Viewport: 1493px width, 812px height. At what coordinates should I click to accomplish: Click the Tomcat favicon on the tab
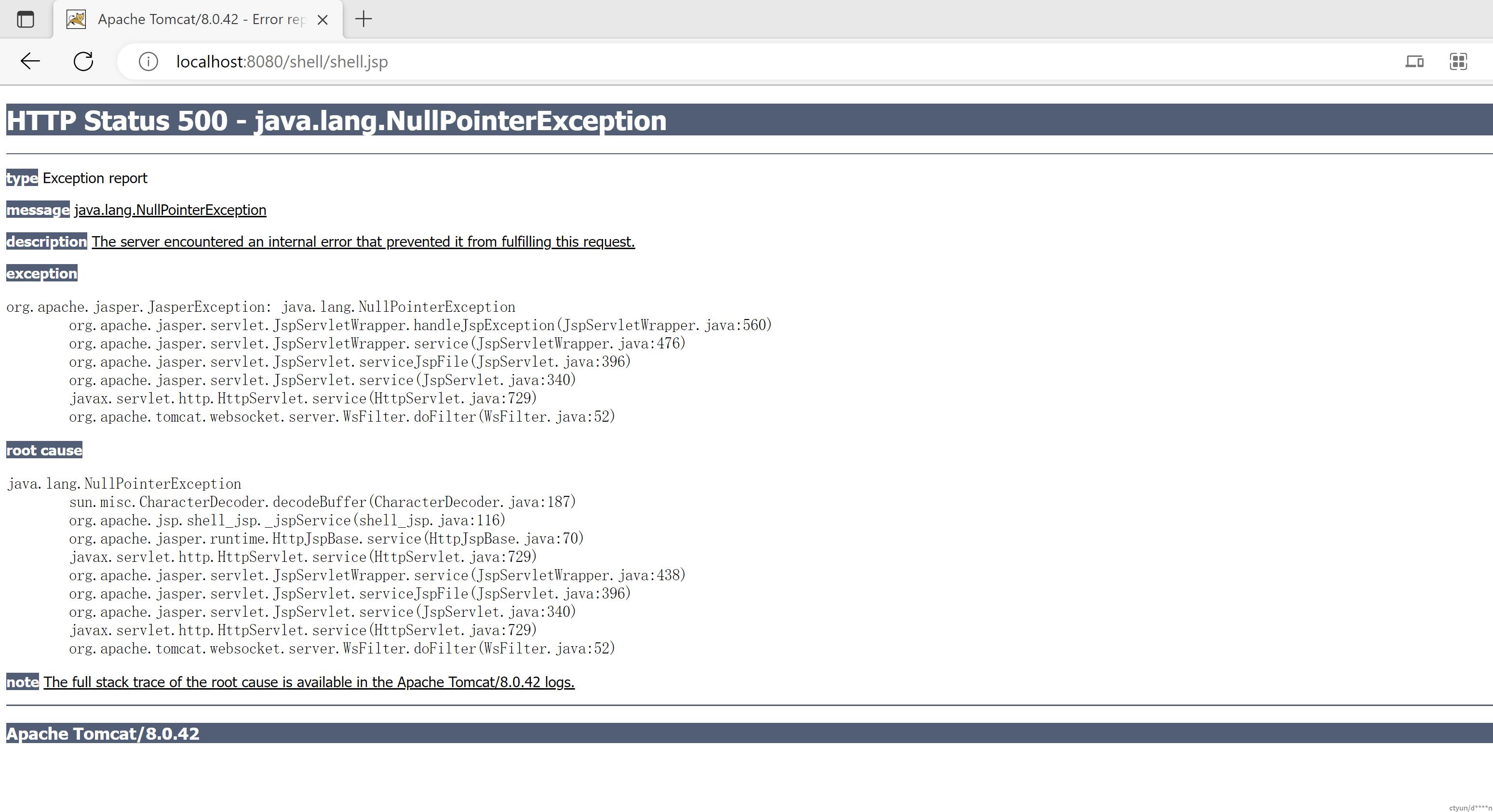click(x=76, y=20)
